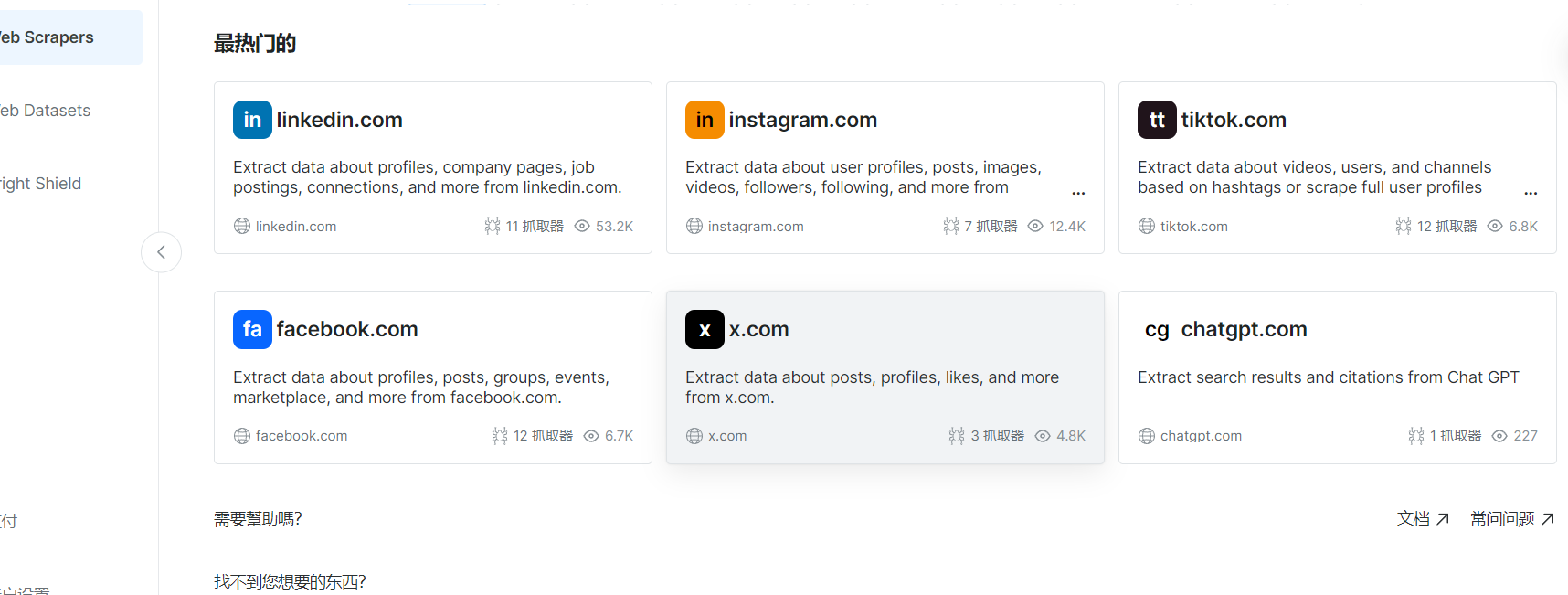Click the '11 抓取器' label on linkedin card

click(x=535, y=227)
